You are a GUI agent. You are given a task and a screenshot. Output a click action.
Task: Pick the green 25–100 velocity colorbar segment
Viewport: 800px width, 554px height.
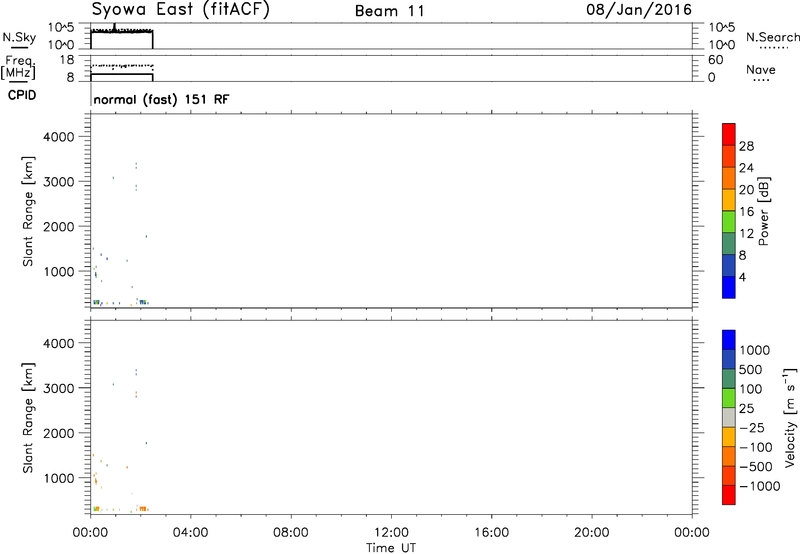(729, 399)
